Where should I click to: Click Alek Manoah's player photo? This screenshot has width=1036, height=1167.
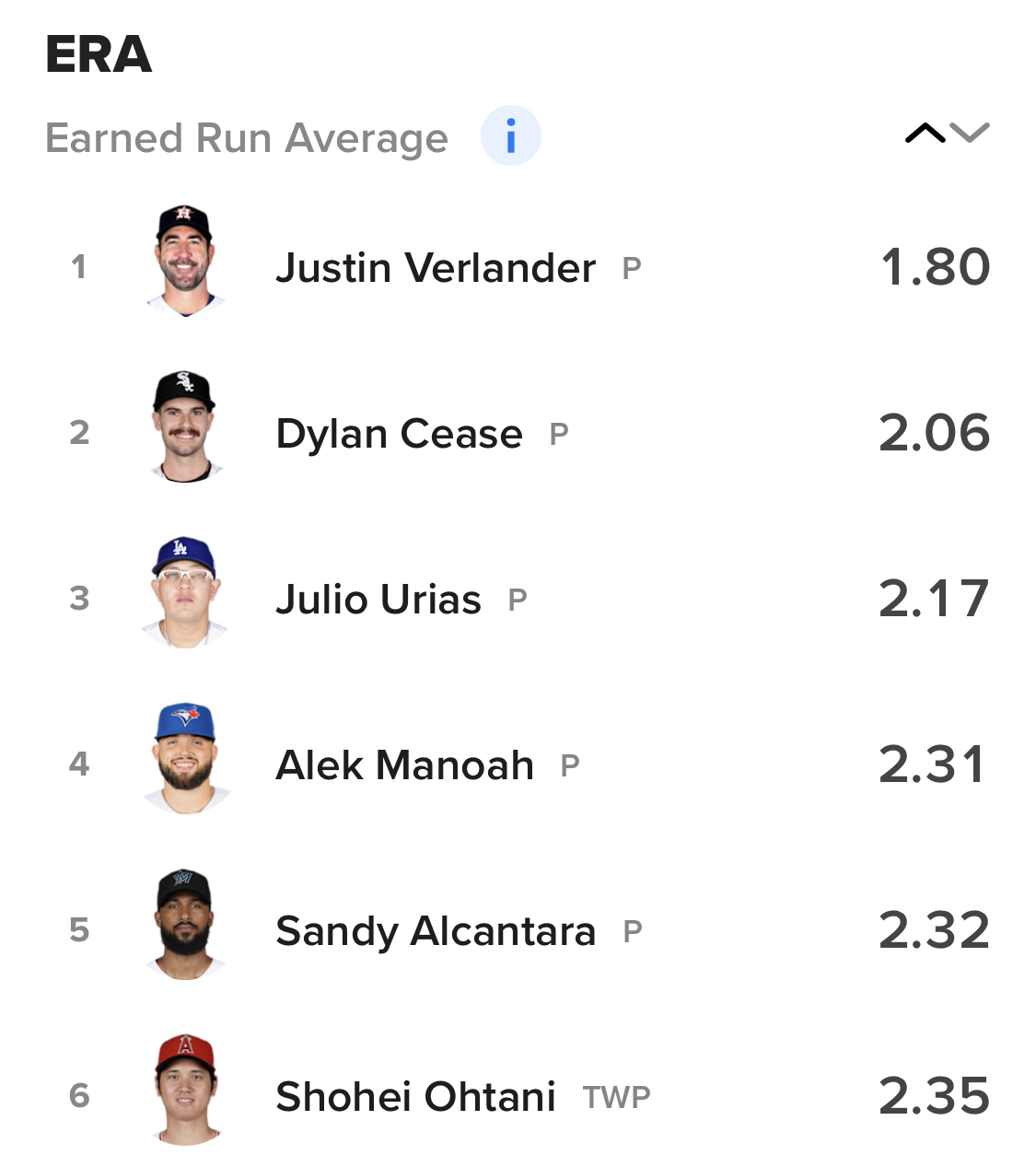click(185, 759)
